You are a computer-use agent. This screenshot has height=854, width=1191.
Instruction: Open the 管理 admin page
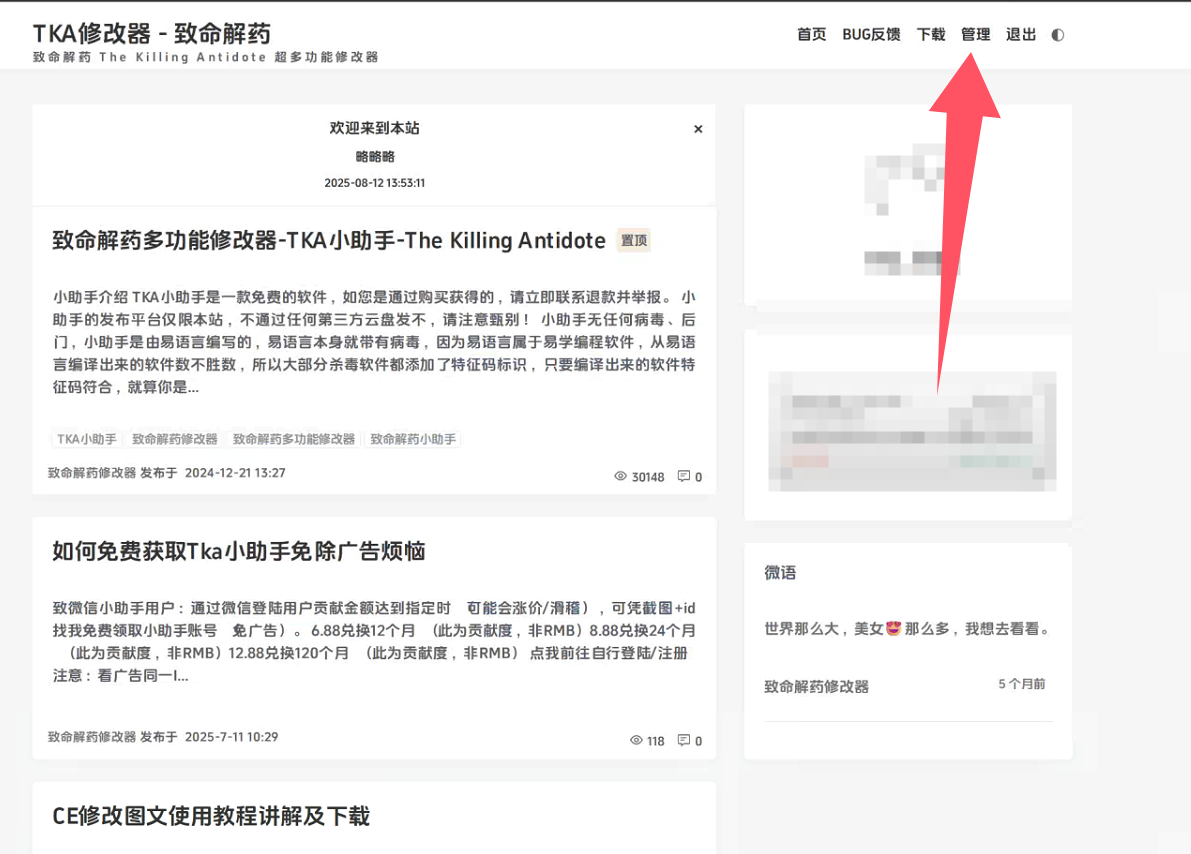pyautogui.click(x=975, y=35)
